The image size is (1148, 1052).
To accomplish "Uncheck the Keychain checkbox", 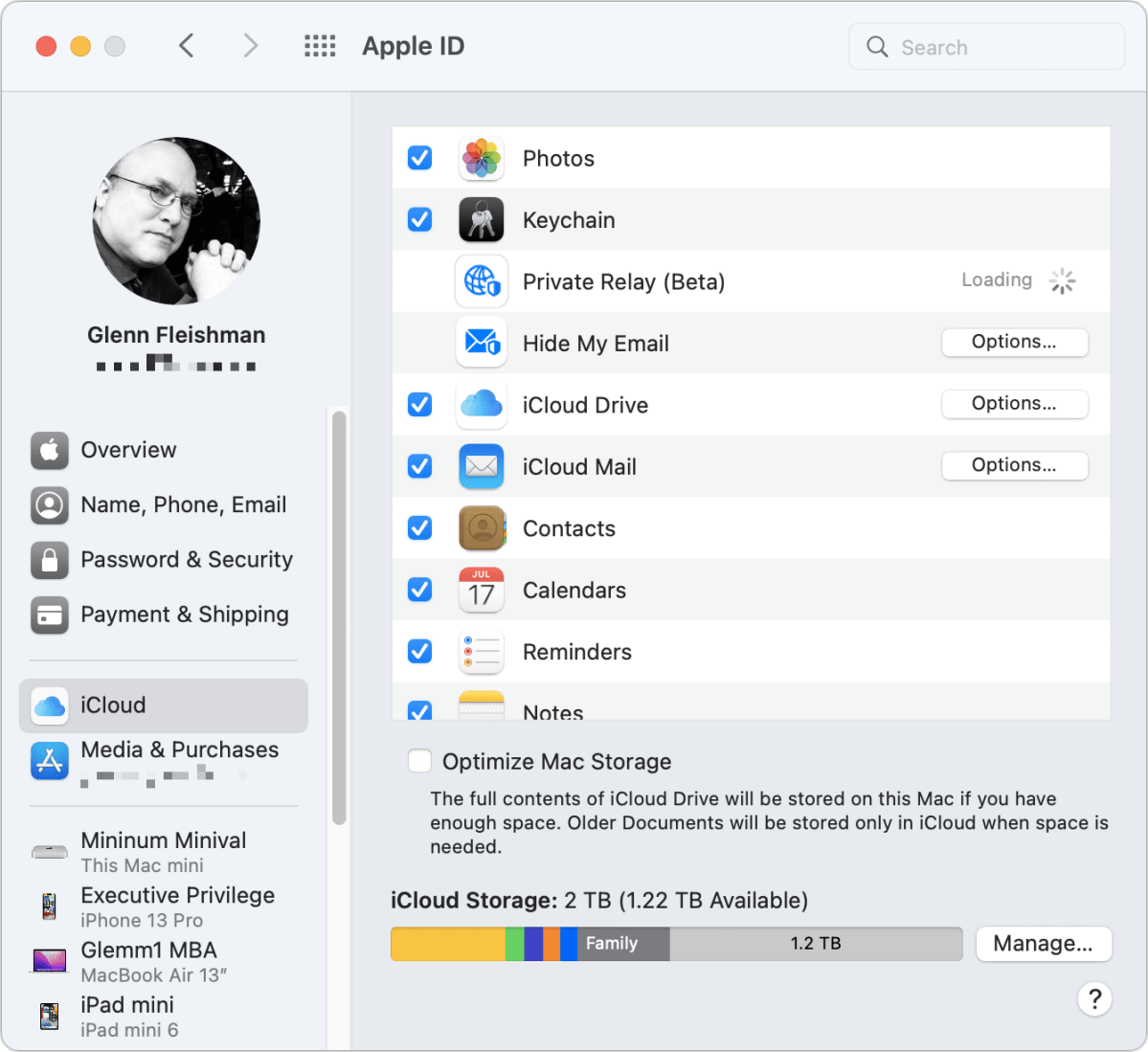I will [419, 219].
